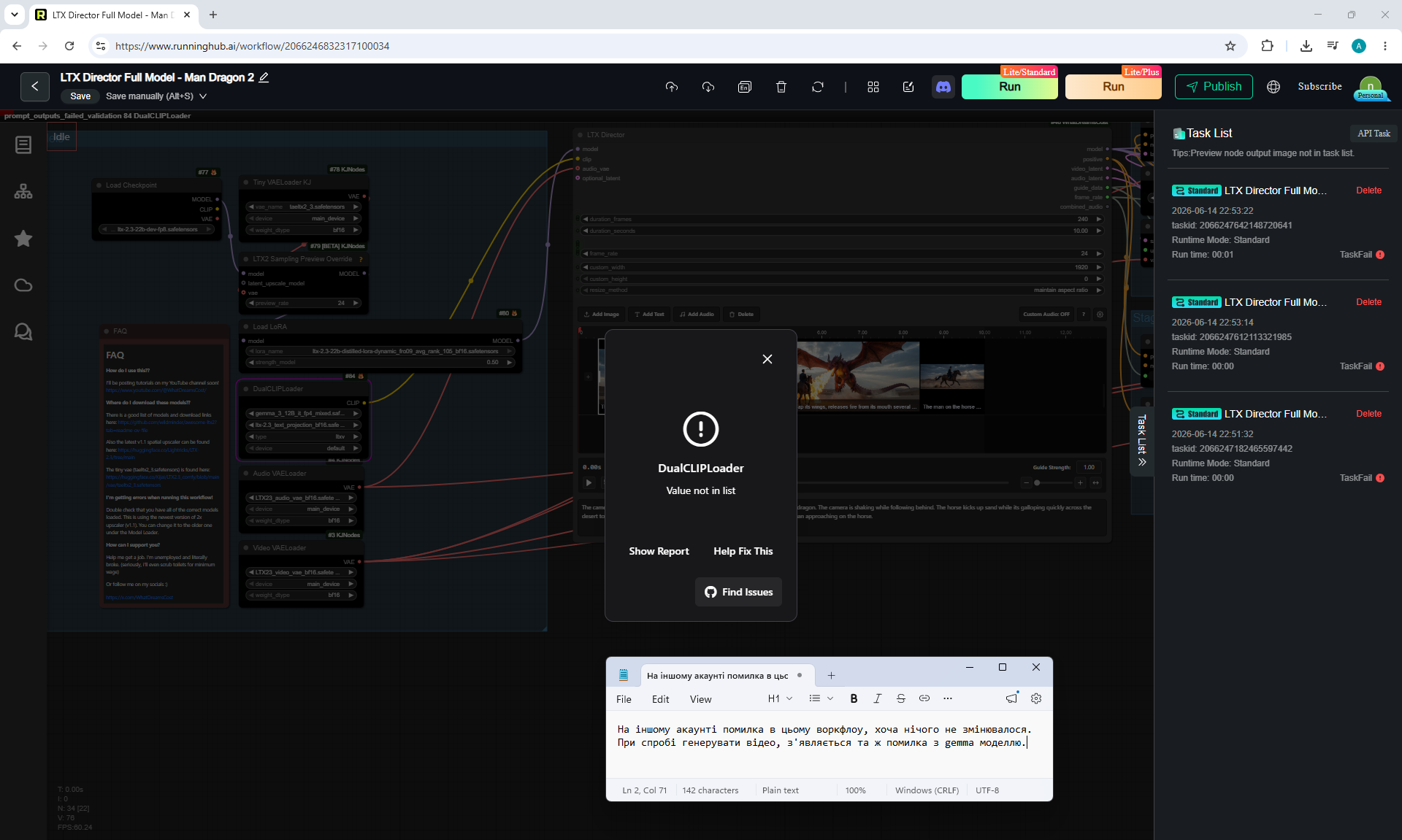Click Show Report in error dialog
This screenshot has width=1402, height=840.
point(659,551)
